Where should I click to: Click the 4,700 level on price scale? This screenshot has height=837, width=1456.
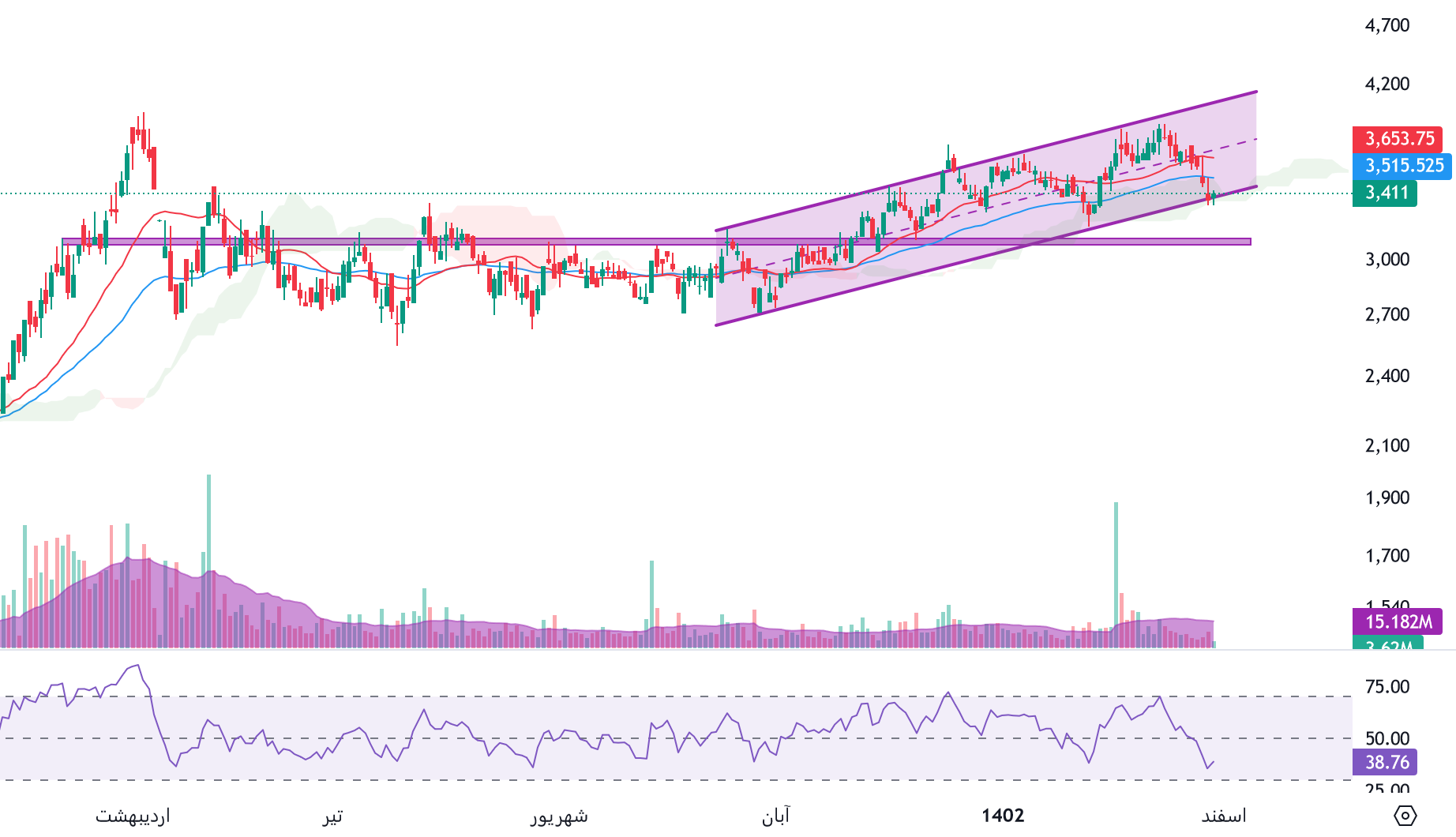tap(1387, 25)
